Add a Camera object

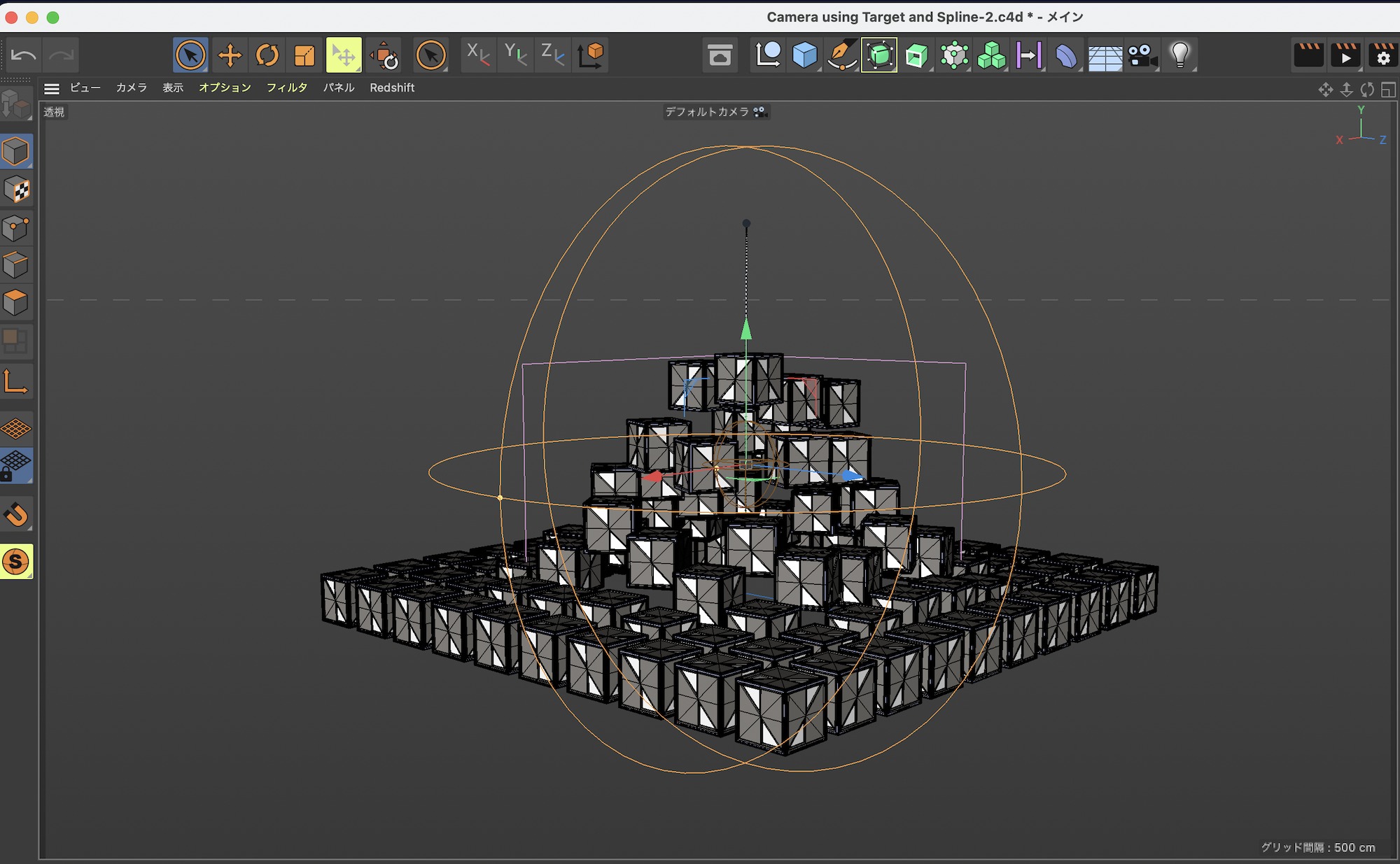coord(1142,55)
